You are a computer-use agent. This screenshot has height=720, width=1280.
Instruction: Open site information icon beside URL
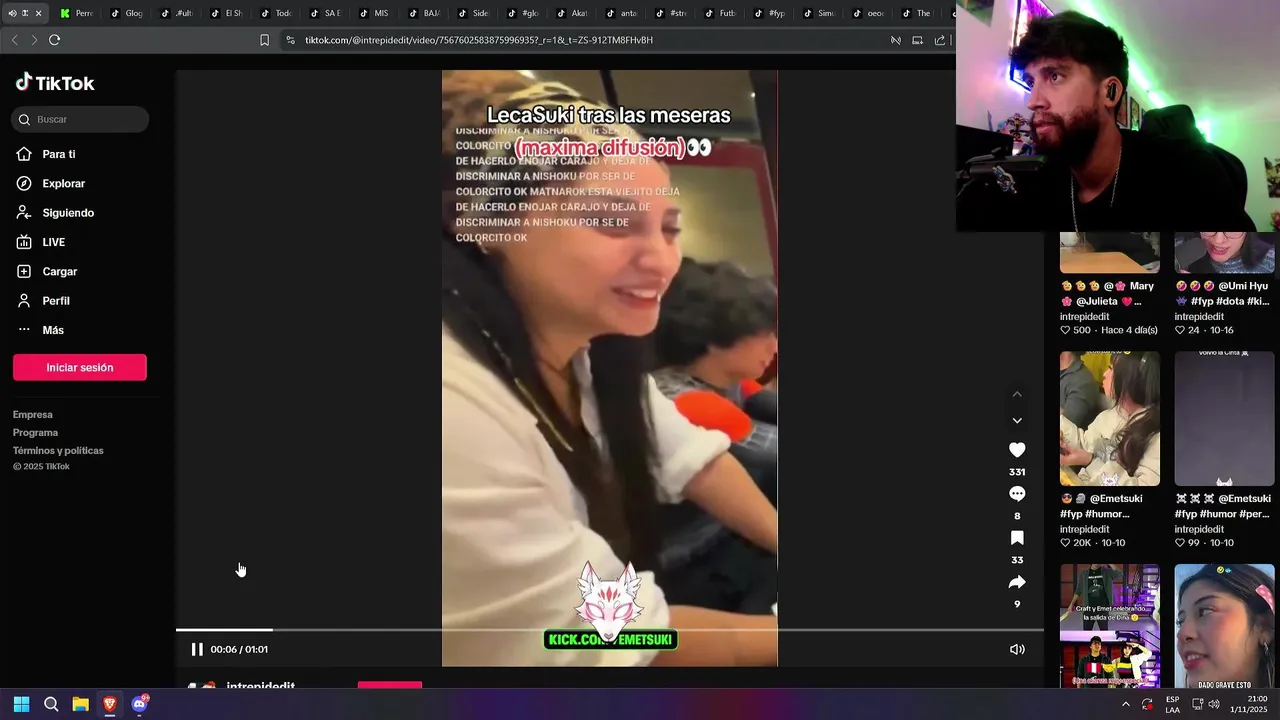pos(290,40)
